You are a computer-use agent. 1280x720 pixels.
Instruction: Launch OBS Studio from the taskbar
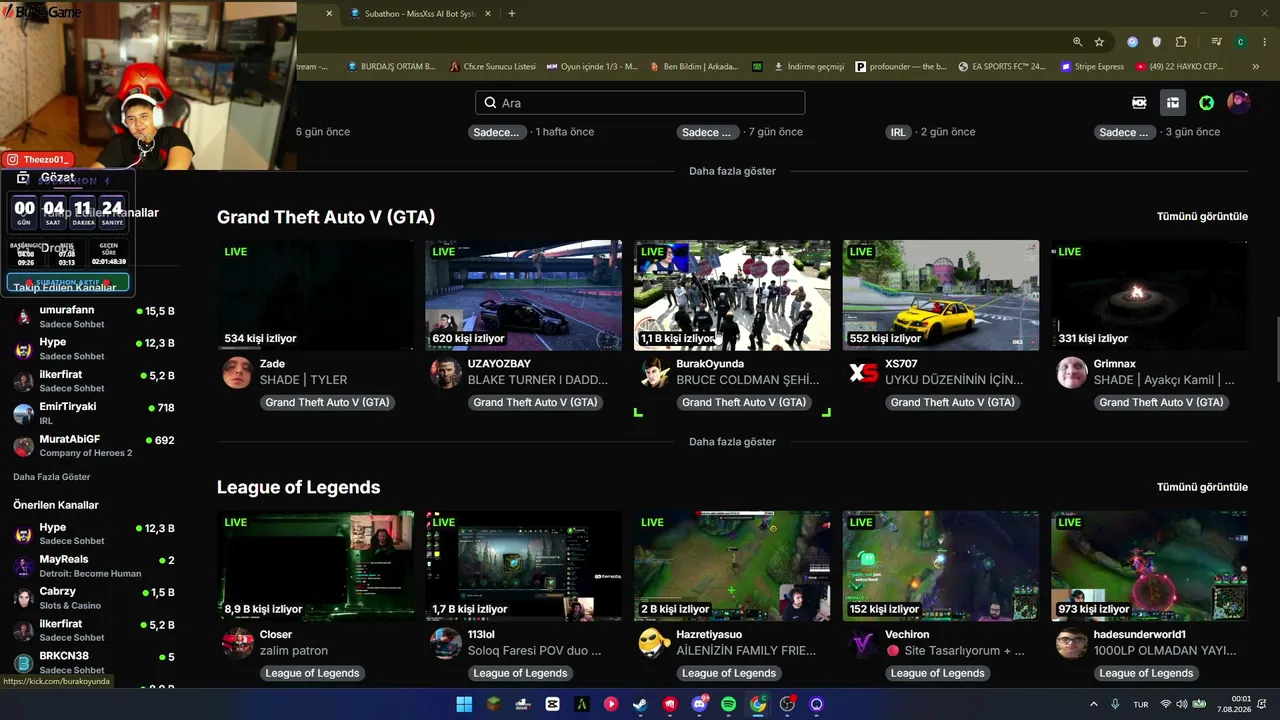pyautogui.click(x=787, y=704)
